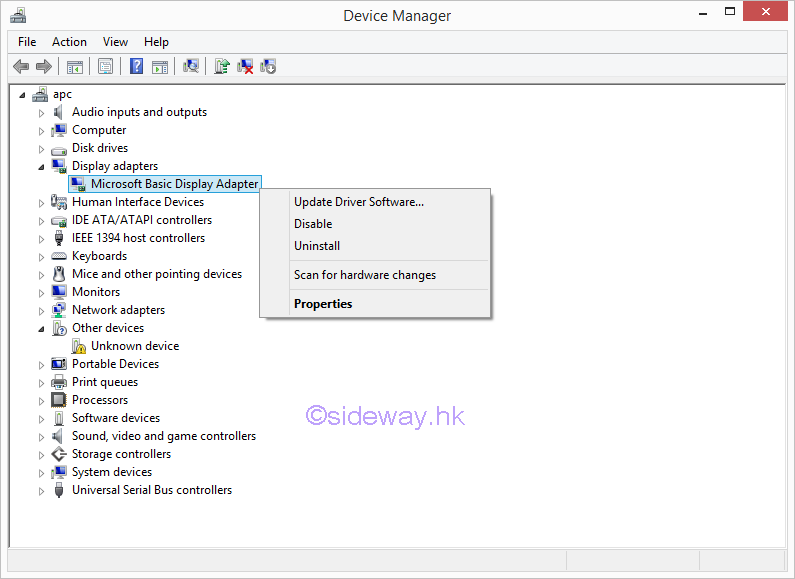
Task: Click the Show/Hide Console Tree toolbar icon
Action: point(74,66)
